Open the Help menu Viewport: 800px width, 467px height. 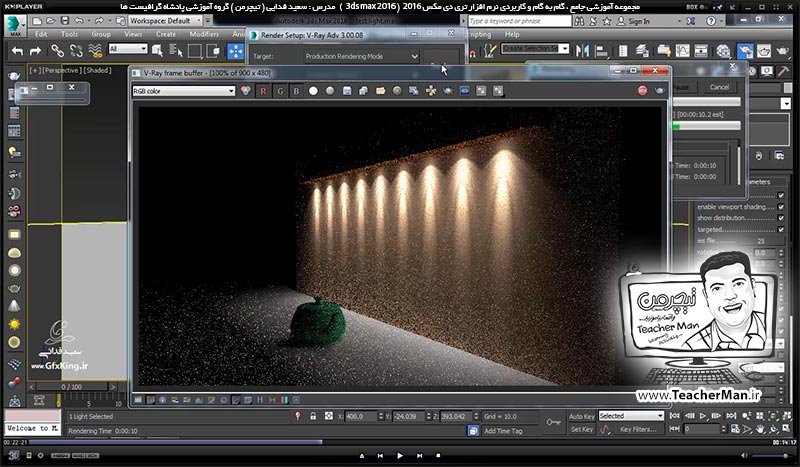click(512, 34)
